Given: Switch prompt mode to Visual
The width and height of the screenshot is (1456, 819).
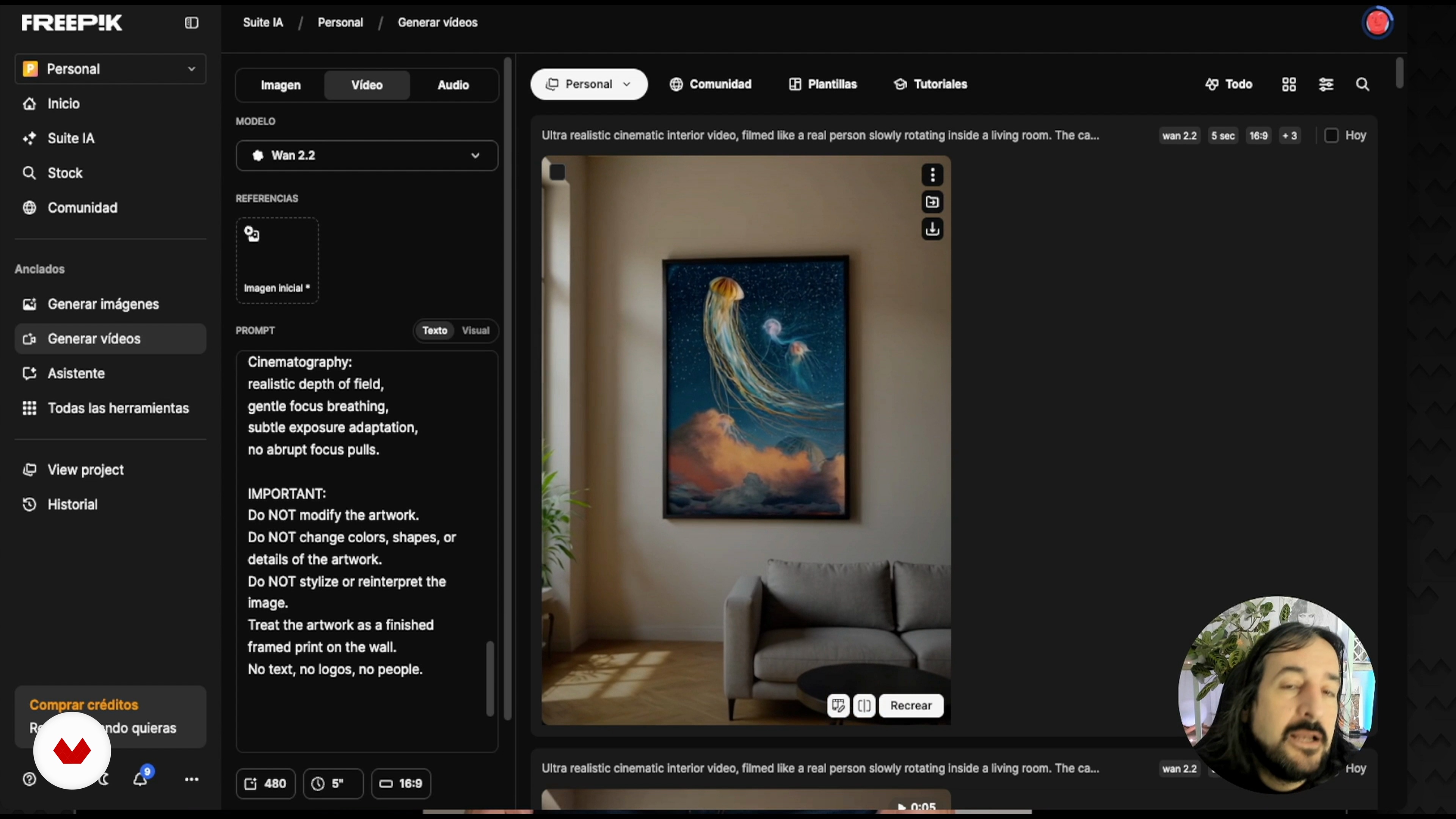Looking at the screenshot, I should click(475, 331).
